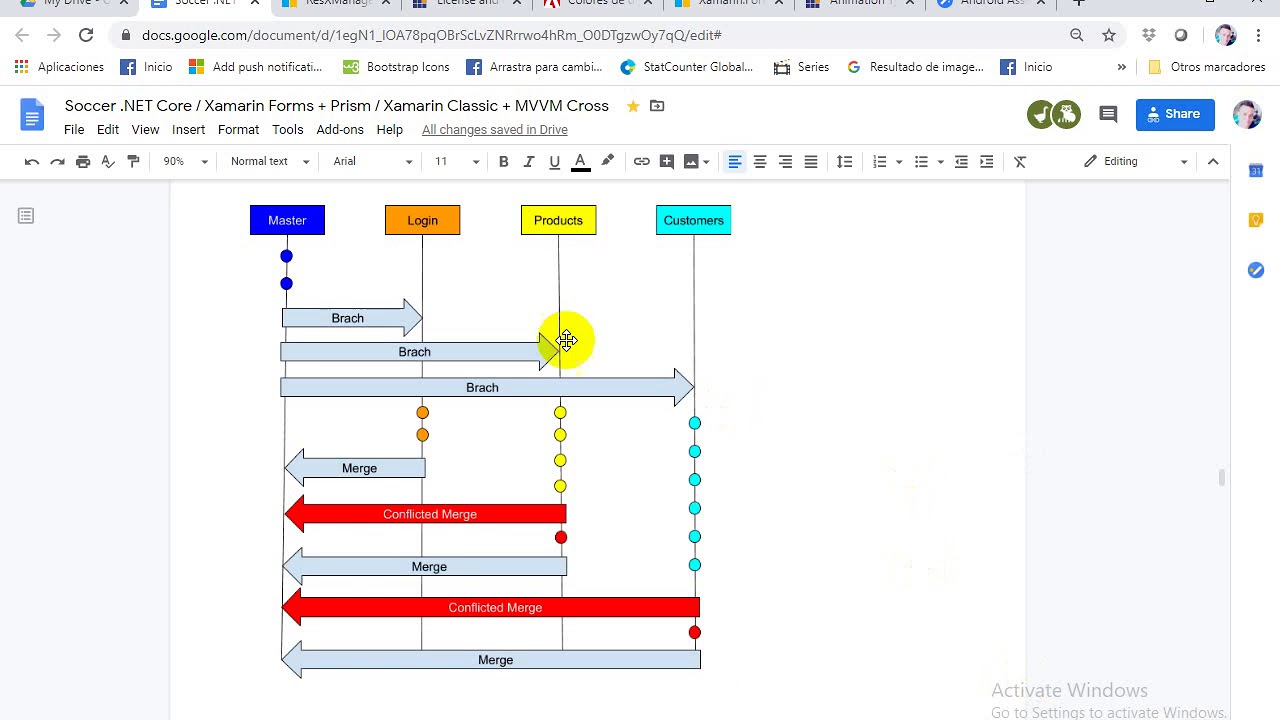Clear formatting with the Tx icon
The width and height of the screenshot is (1280, 720).
coord(1020,161)
